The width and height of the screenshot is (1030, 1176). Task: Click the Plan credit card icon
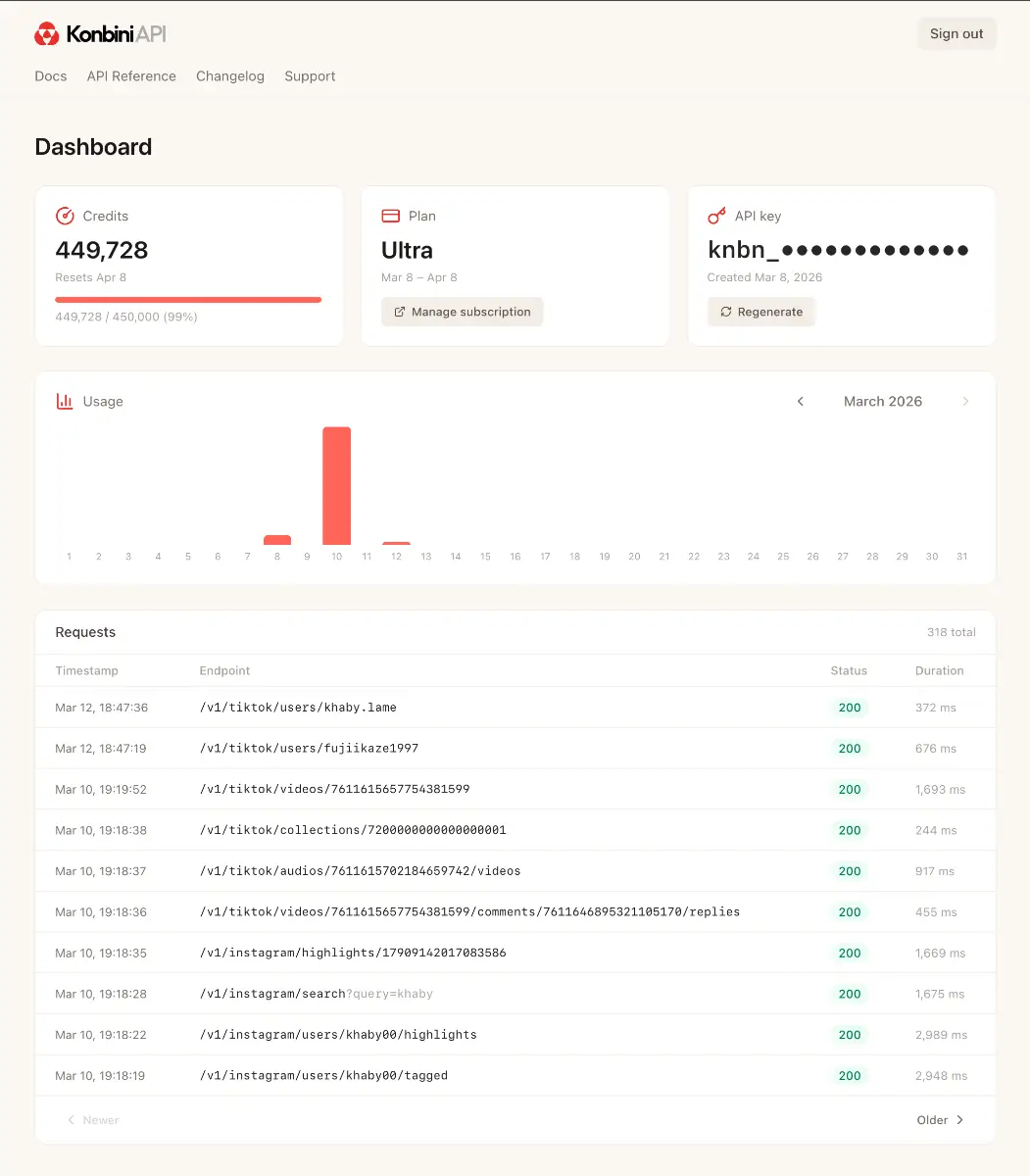390,216
